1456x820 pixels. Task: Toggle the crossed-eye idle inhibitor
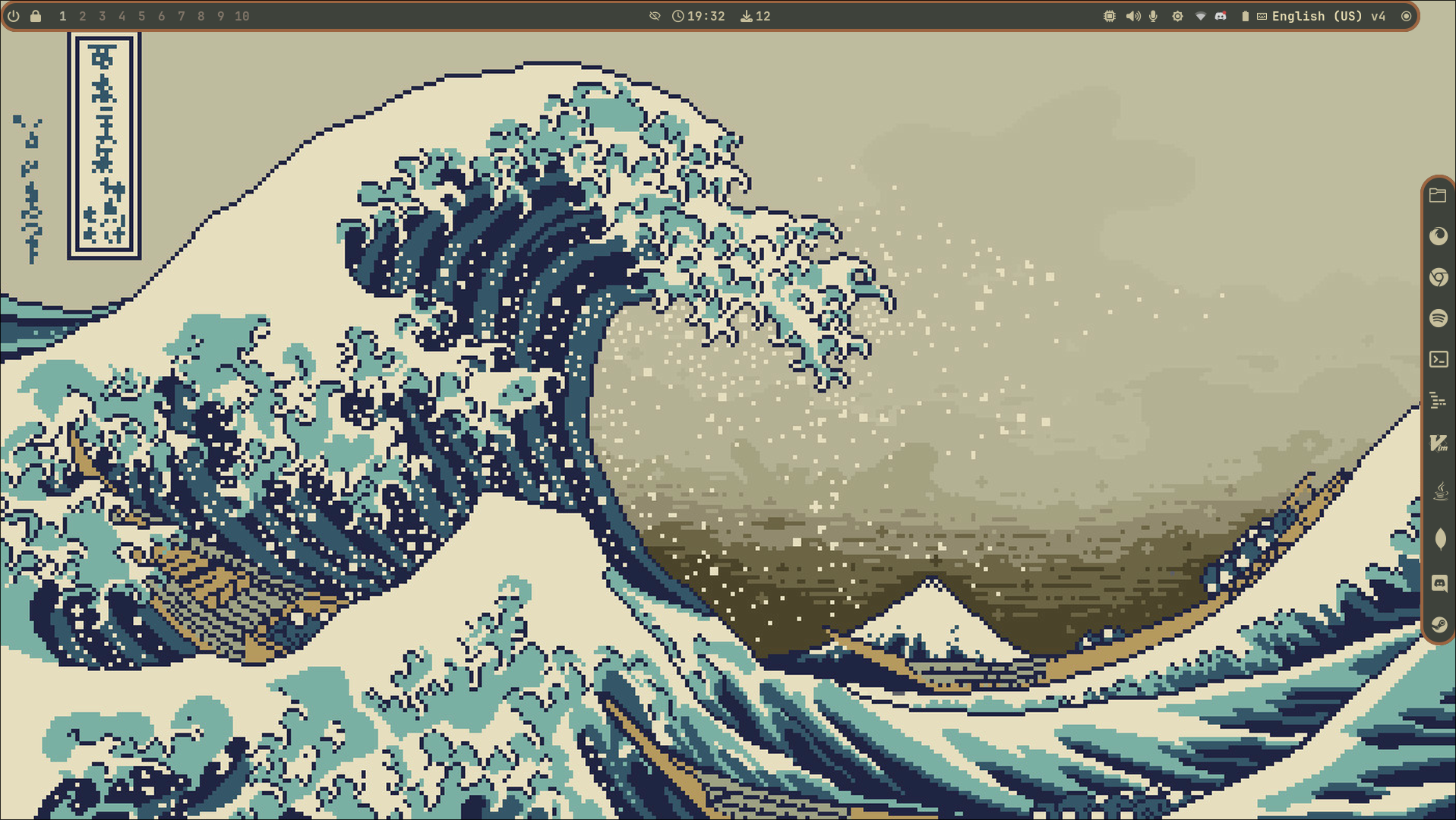(x=655, y=16)
